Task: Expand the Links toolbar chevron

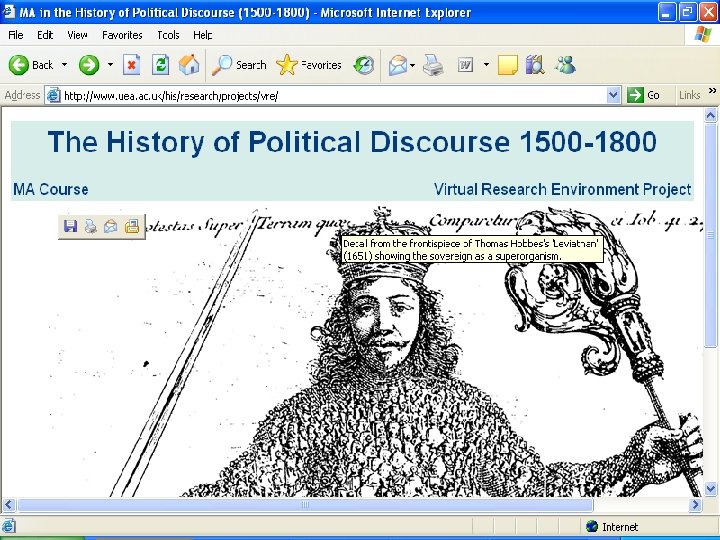Action: [x=712, y=90]
